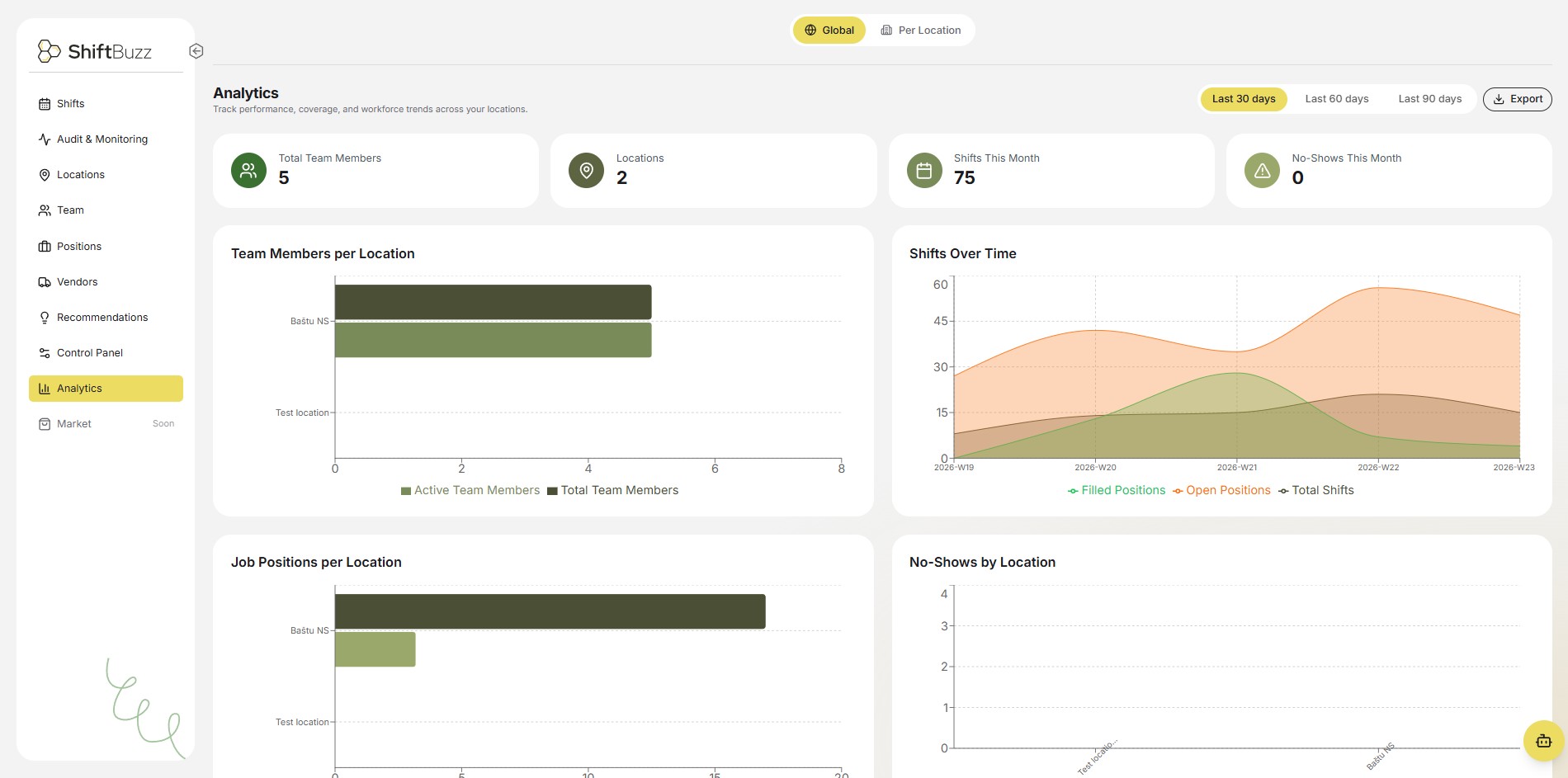
Task: Click the Control Panel sliders icon
Action: click(x=45, y=353)
